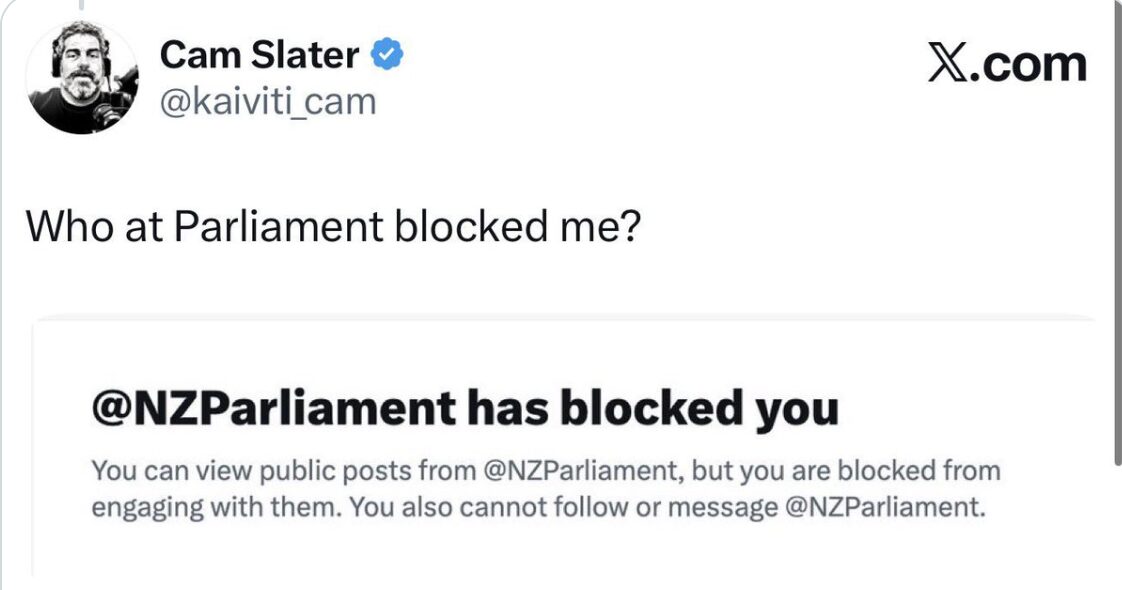Click the blue verified badge beside Cam Slater
This screenshot has height=590, width=1122.
[x=388, y=55]
